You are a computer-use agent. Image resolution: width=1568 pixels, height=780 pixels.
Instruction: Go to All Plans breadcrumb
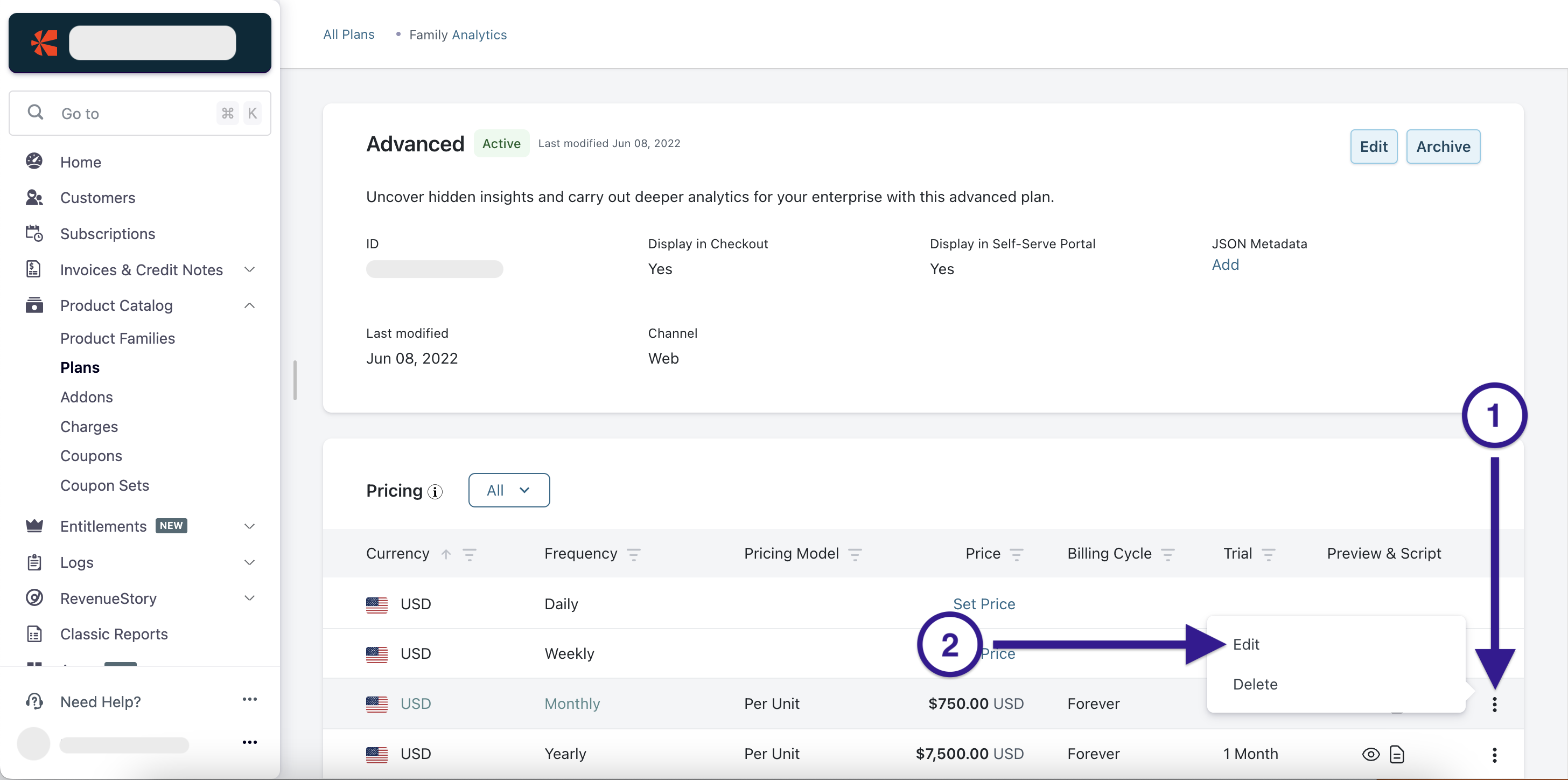(349, 34)
